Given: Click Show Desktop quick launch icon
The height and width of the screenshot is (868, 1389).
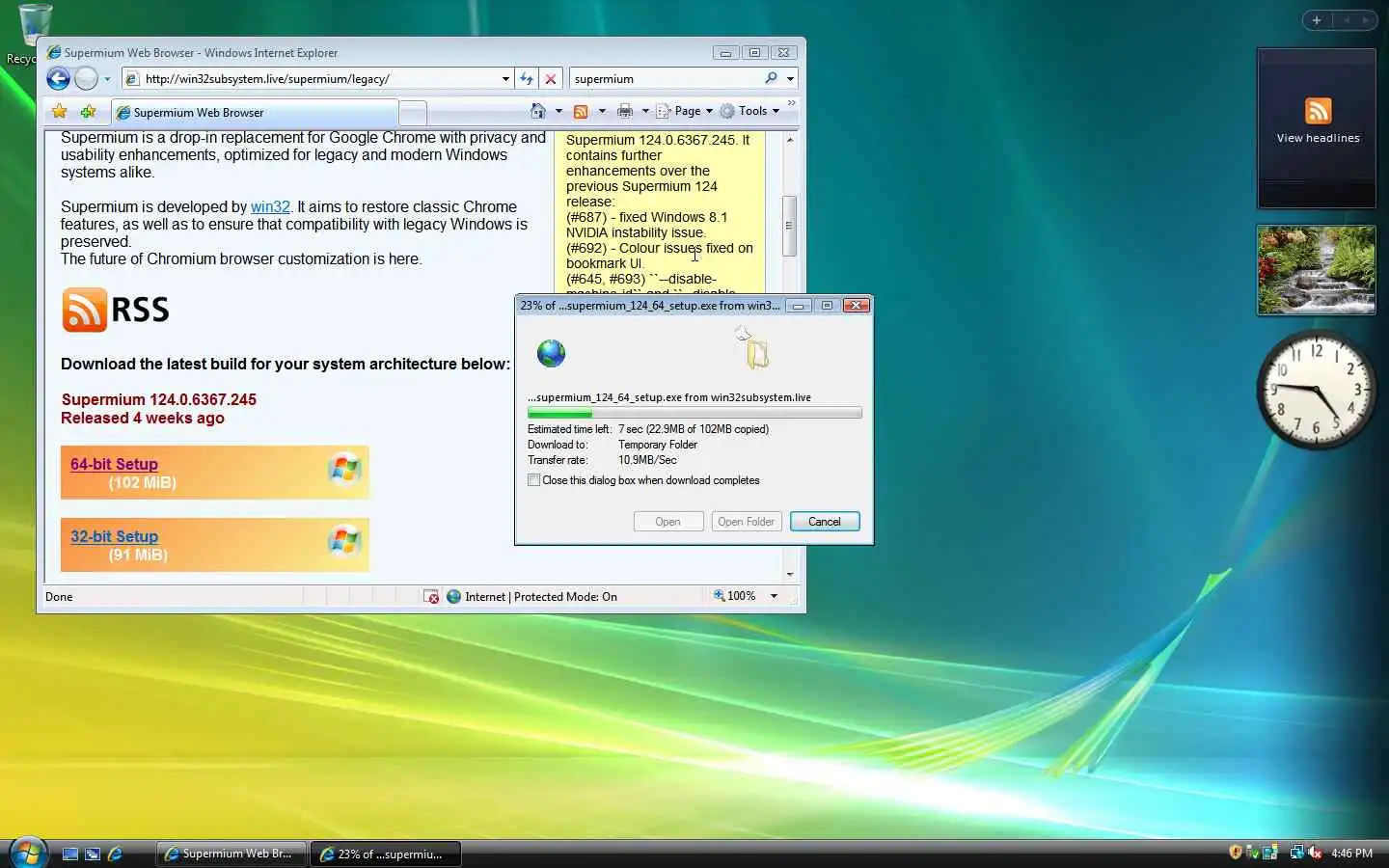Looking at the screenshot, I should [x=69, y=854].
